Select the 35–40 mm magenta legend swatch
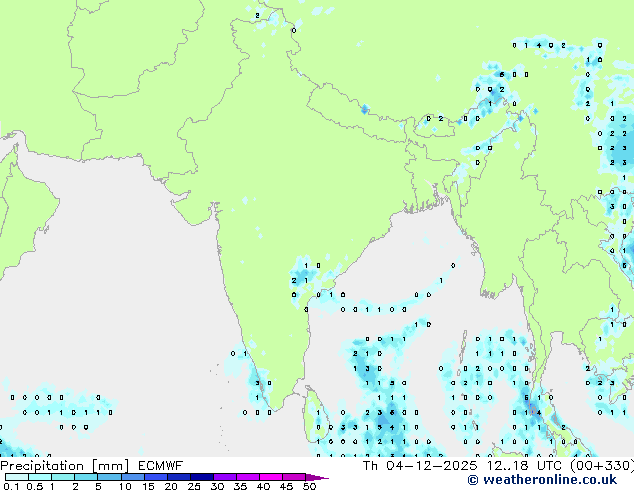Image resolution: width=634 pixels, height=490 pixels. tap(248, 477)
